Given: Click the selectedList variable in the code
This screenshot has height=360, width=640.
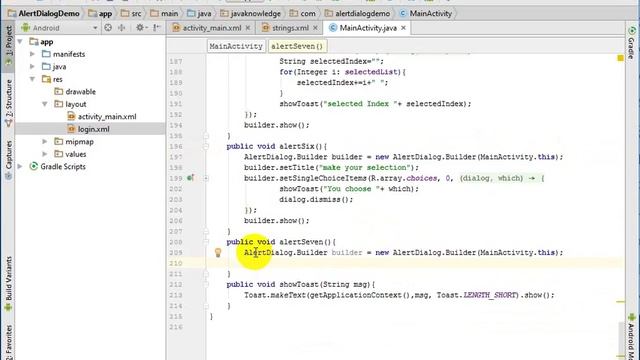Looking at the screenshot, I should [x=371, y=72].
